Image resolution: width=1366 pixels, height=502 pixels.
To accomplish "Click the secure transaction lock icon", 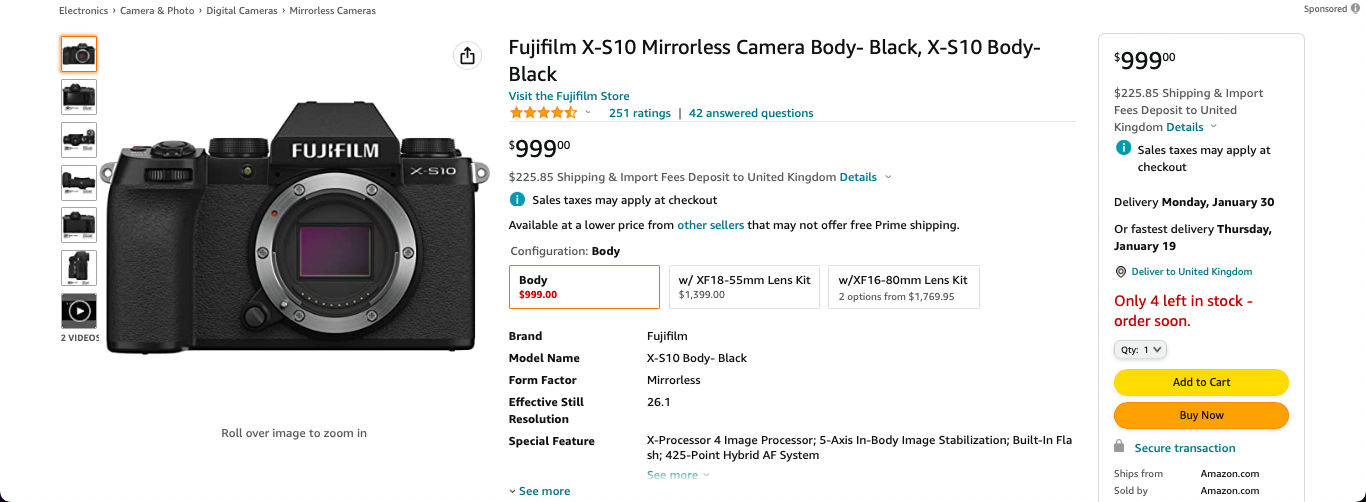I will (x=1120, y=447).
